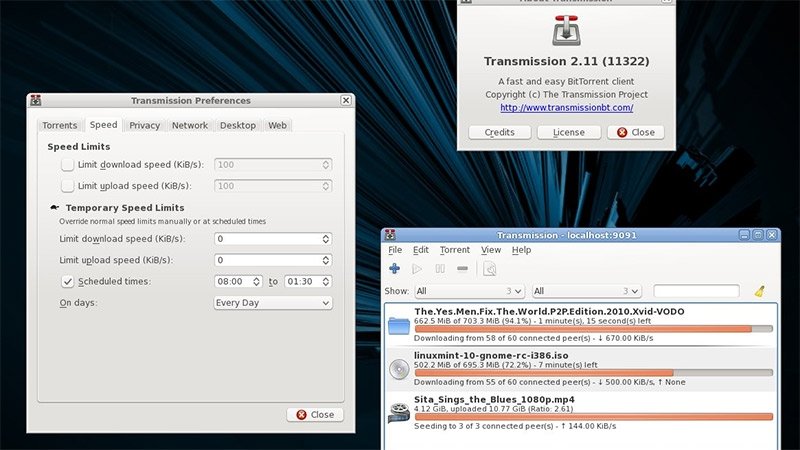Click the Pause torrent toolbar icon
This screenshot has width=800, height=450.
coord(440,268)
